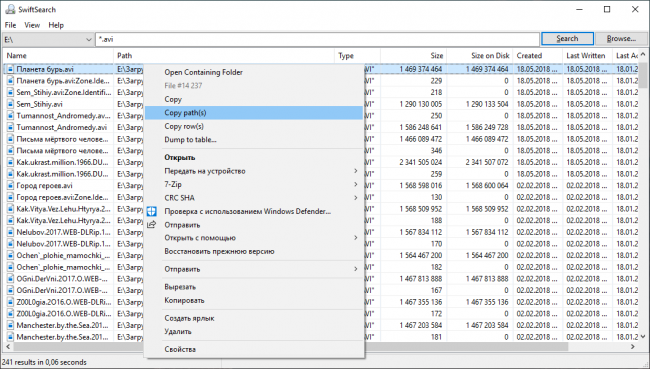
Task: Click Открыть in the context menu
Action: (254, 158)
